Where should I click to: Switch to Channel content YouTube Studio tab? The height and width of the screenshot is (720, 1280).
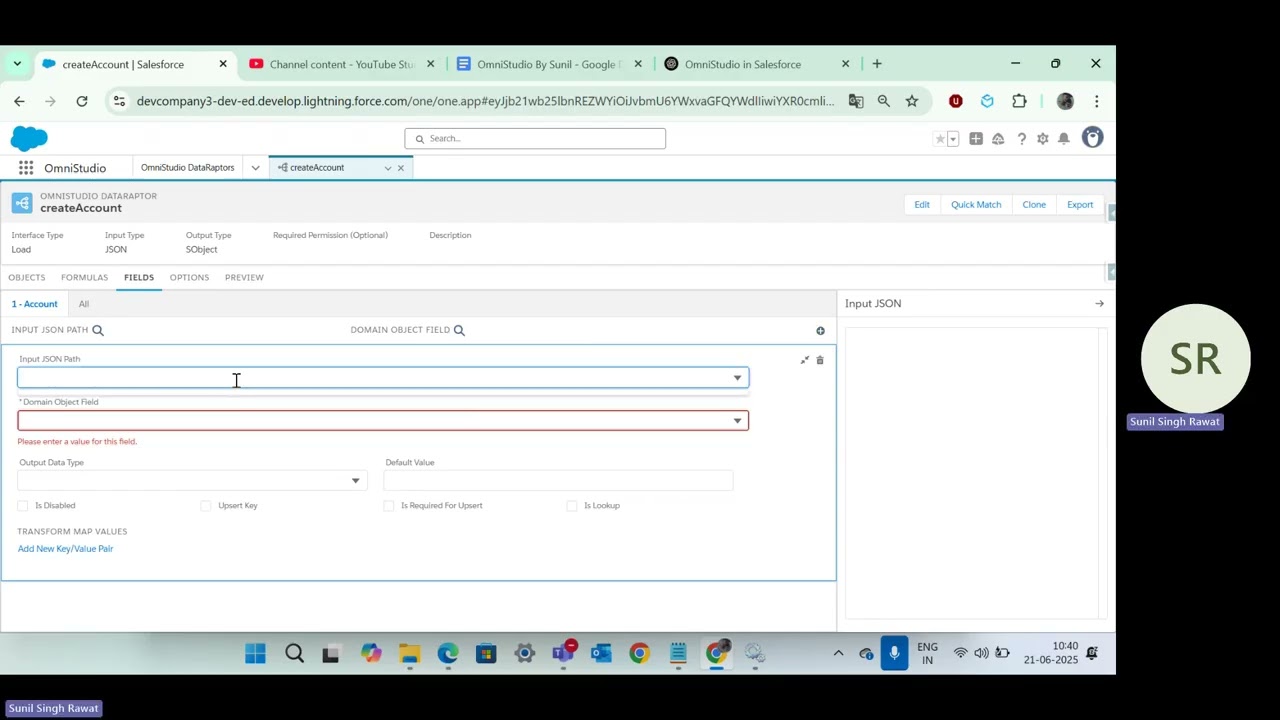coord(341,64)
